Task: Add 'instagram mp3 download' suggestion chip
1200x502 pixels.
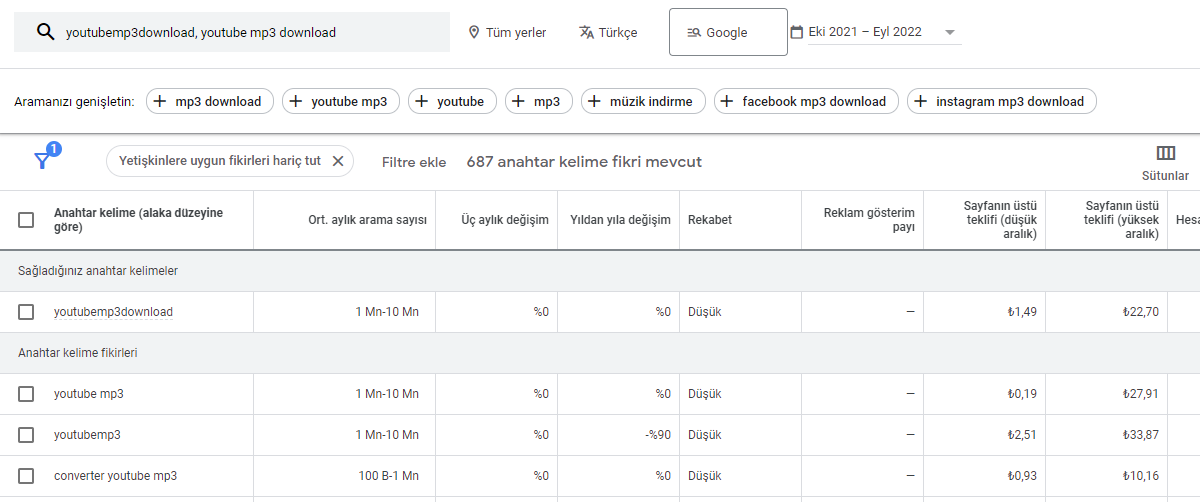Action: 1002,101
